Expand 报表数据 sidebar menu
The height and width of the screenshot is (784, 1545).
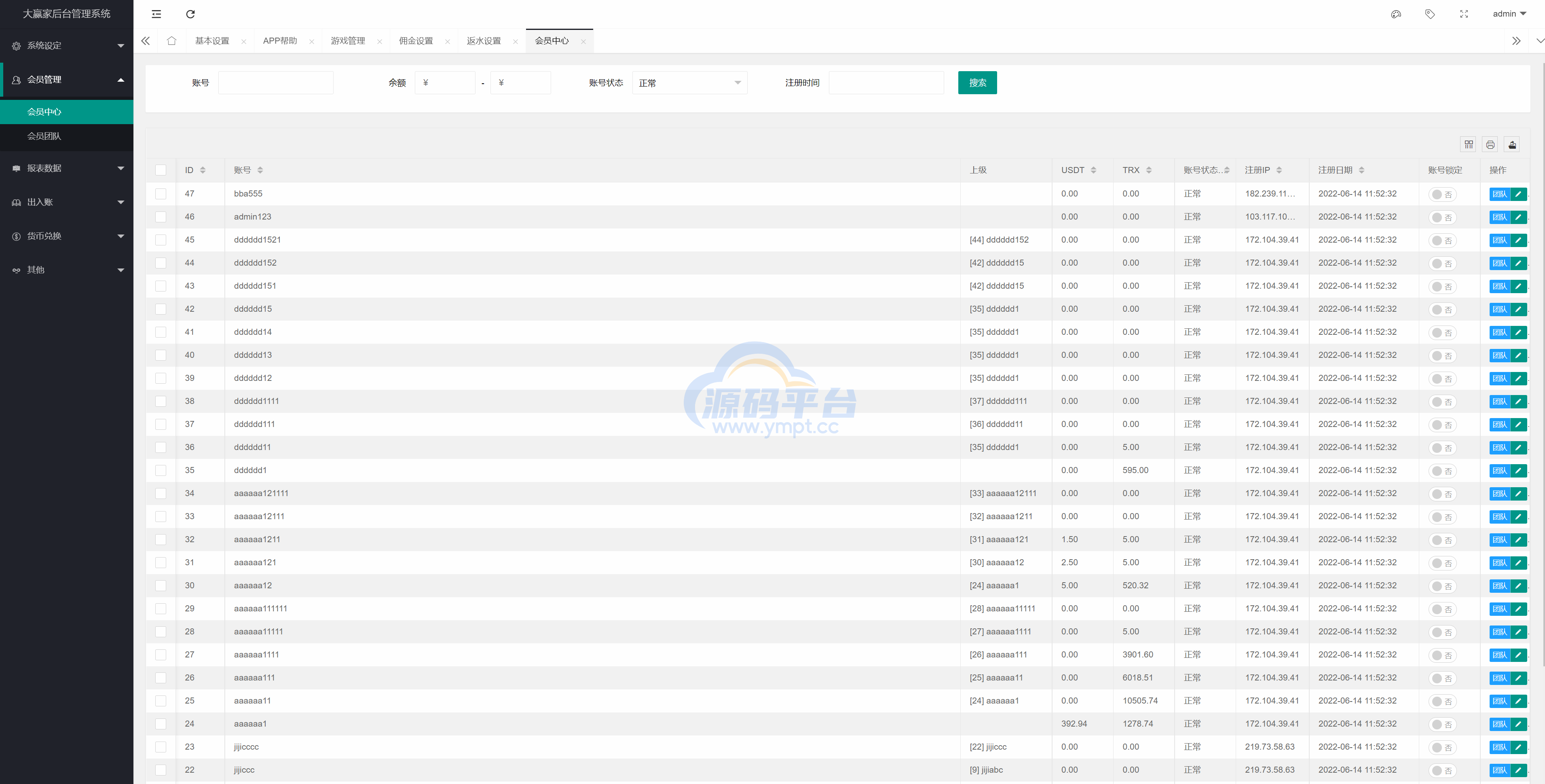(67, 169)
